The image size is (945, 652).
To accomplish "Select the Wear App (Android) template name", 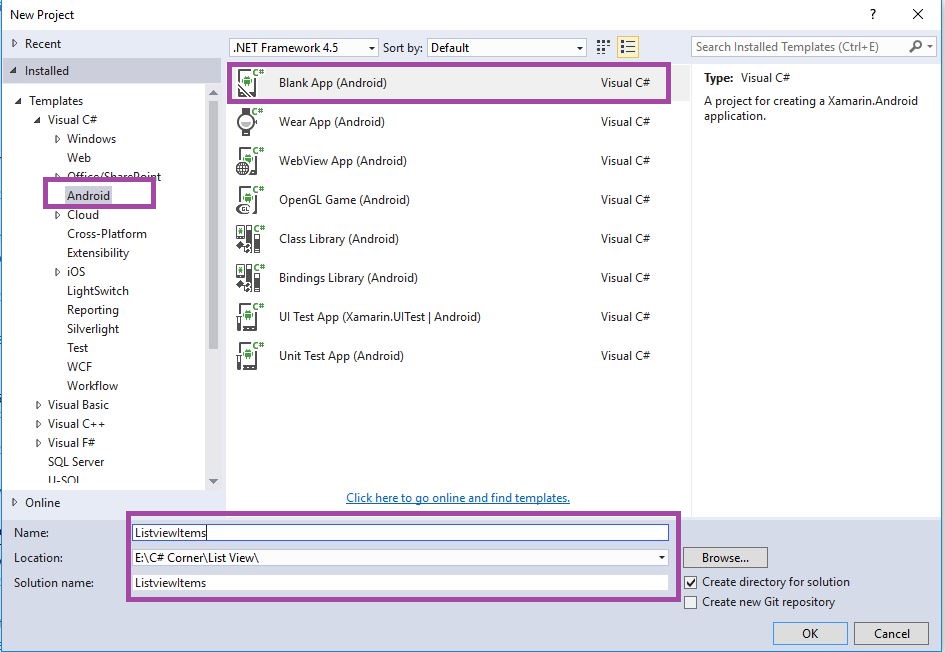I will (x=331, y=122).
